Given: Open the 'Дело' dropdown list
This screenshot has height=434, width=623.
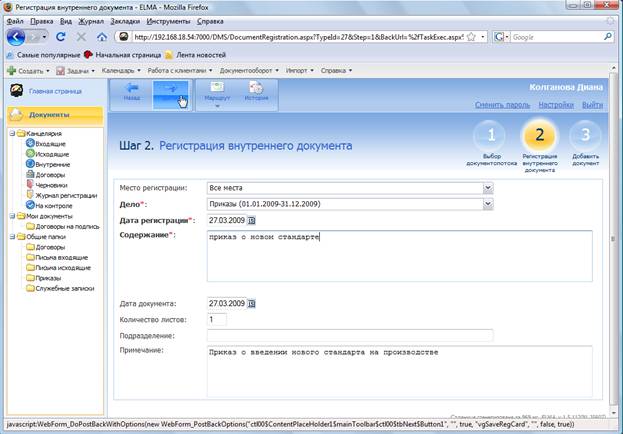Looking at the screenshot, I should 488,204.
